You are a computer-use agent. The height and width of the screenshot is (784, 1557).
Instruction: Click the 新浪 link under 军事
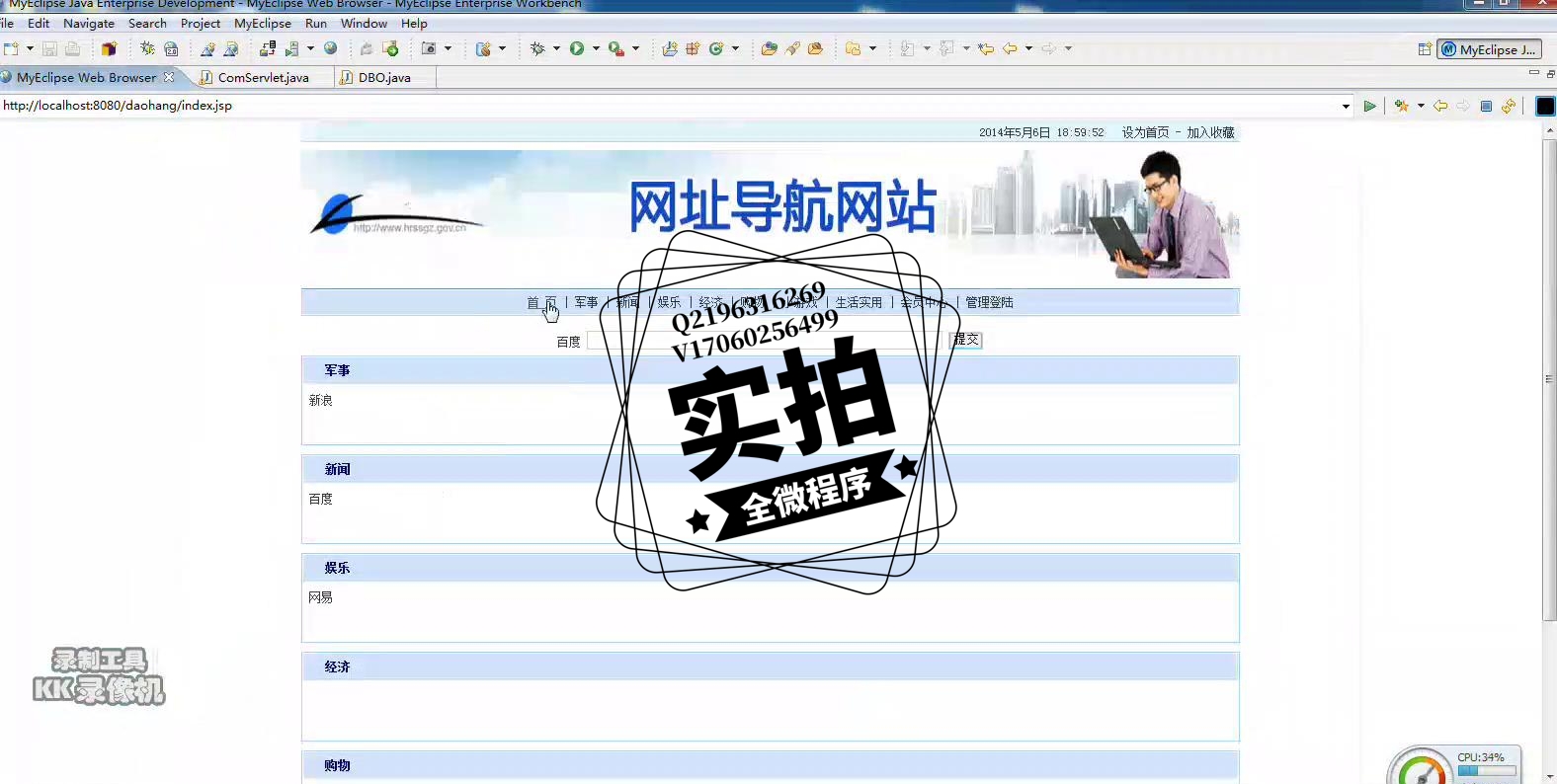(x=320, y=400)
